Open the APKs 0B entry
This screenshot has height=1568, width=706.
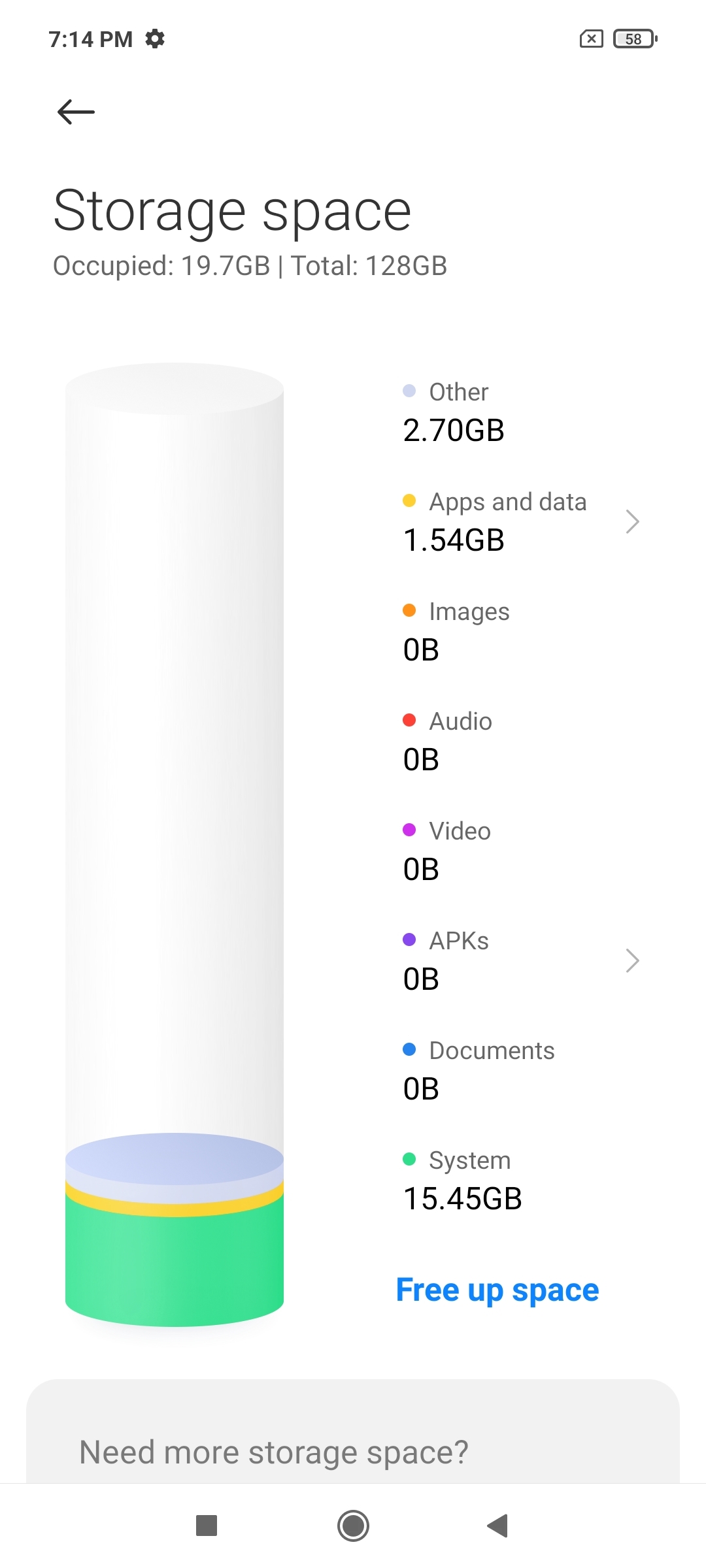pyautogui.click(x=521, y=960)
